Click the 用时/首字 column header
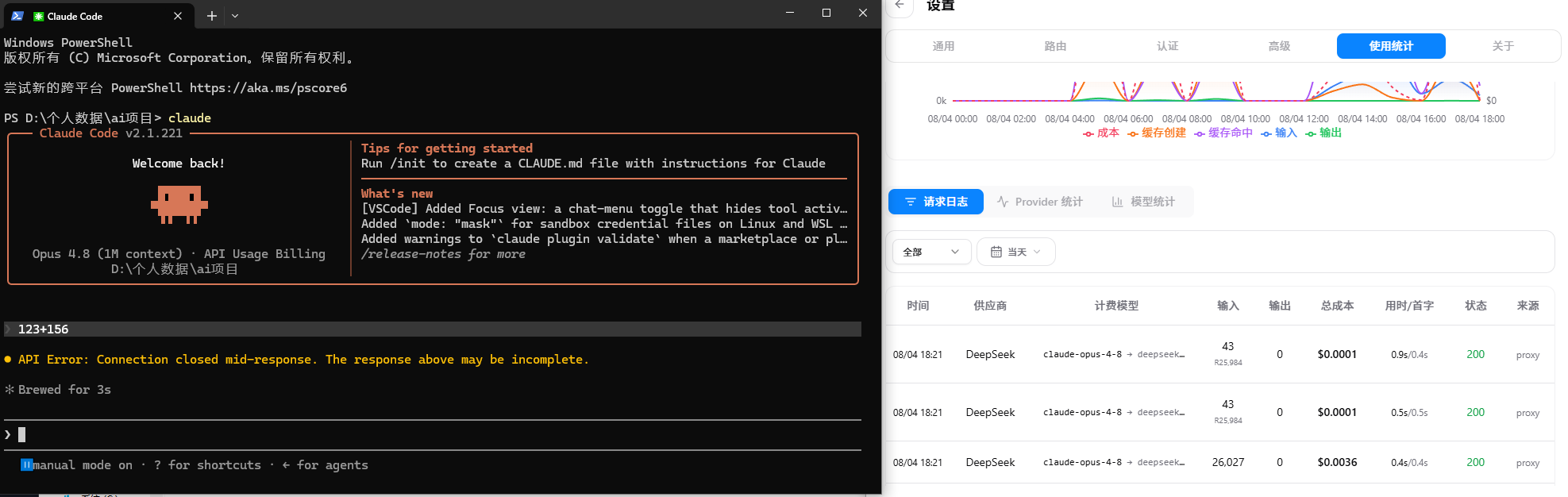The height and width of the screenshot is (497, 1568). pos(1409,306)
